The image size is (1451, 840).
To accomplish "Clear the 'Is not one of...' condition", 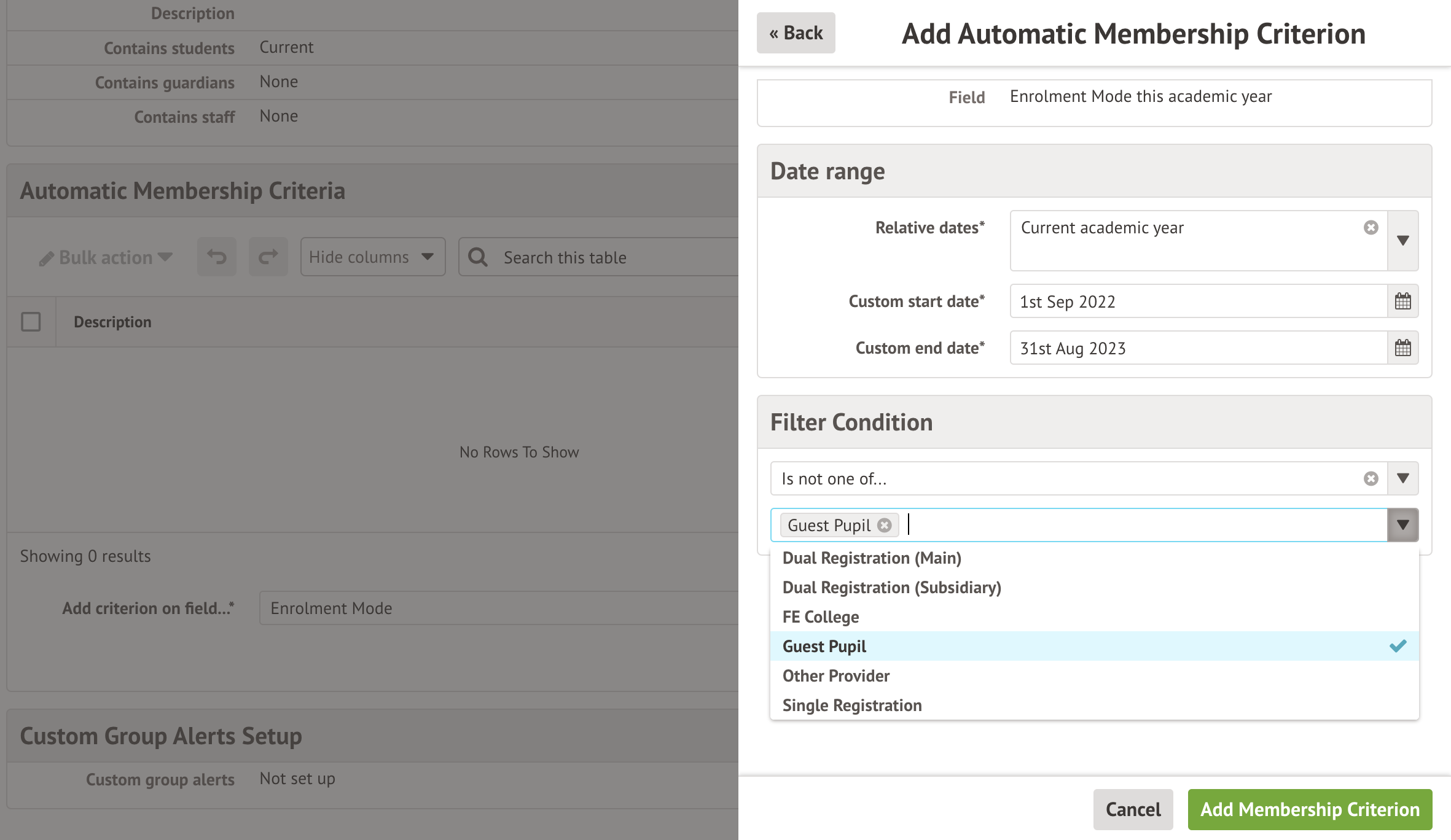I will point(1371,479).
